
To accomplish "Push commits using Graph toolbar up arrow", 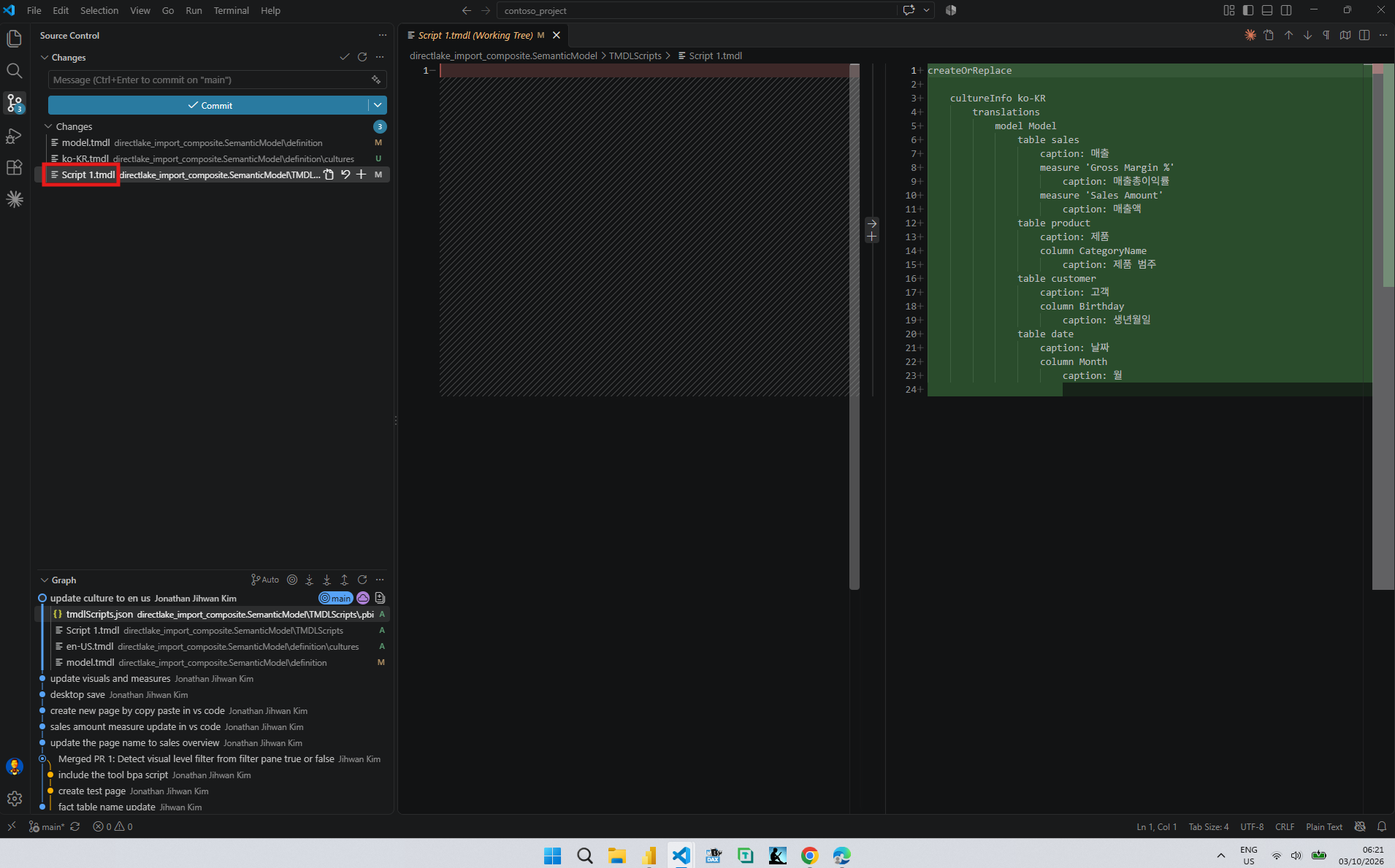I will click(345, 580).
